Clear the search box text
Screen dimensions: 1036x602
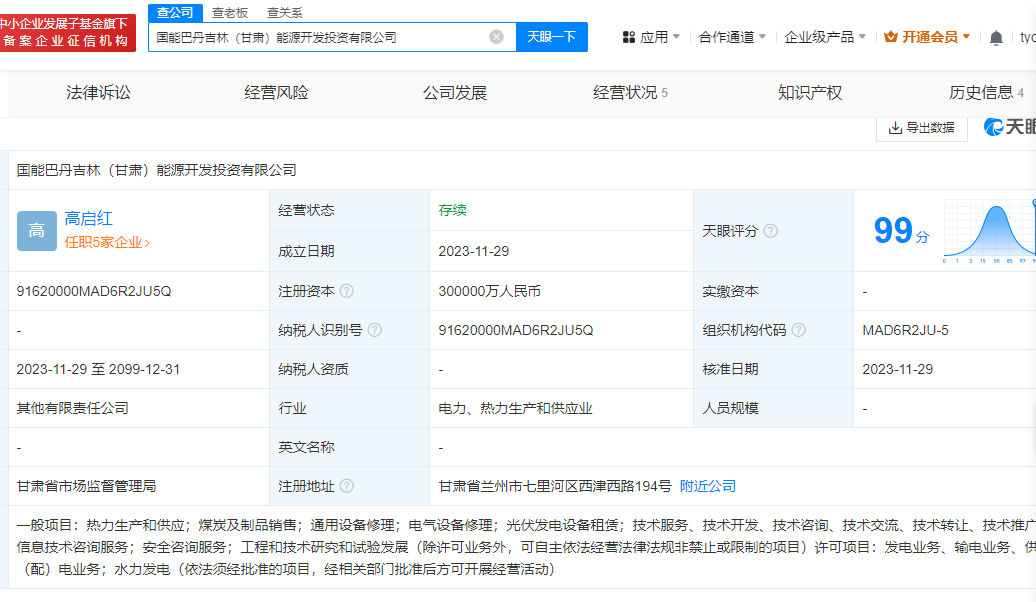496,37
